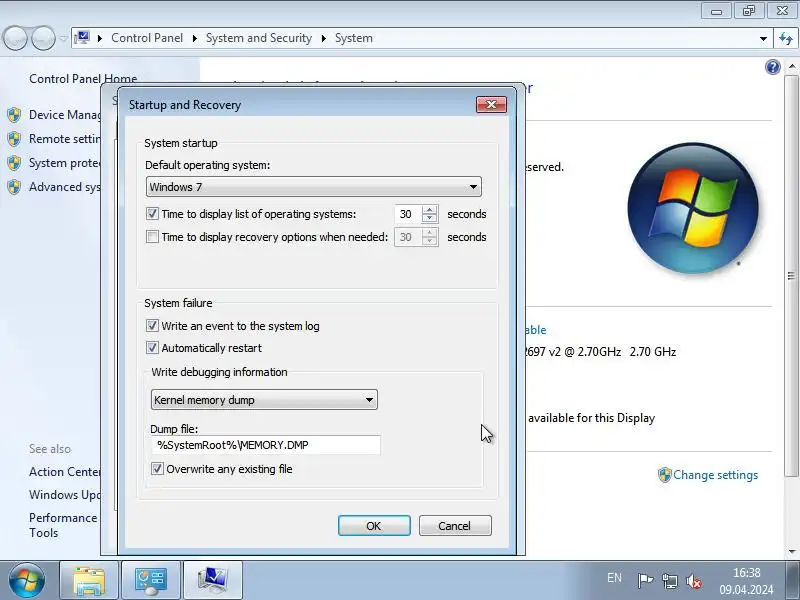Viewport: 800px width, 600px height.
Task: Click the operating systems list seconds field
Action: (x=408, y=214)
